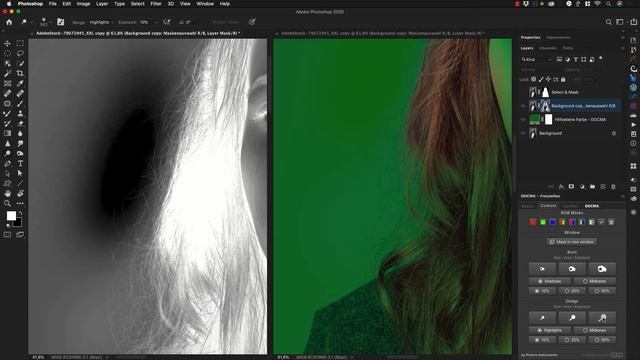This screenshot has width=640, height=360.
Task: Create a new adjustment layer icon
Action: coord(582,187)
